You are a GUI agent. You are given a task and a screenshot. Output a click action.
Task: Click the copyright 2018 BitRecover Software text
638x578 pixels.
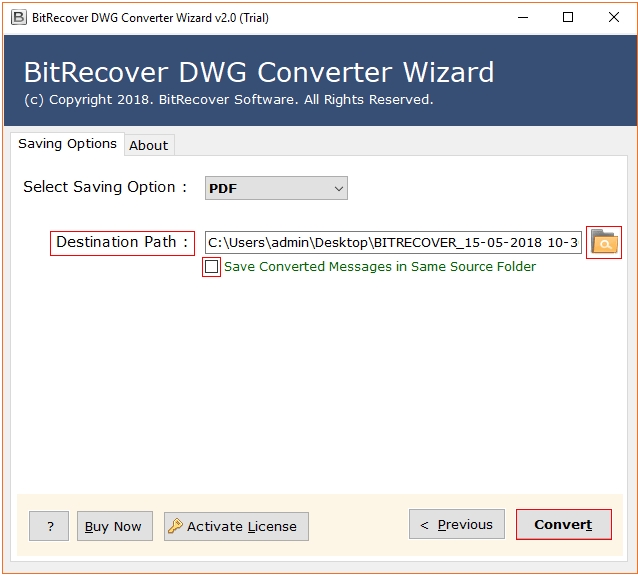tap(229, 100)
